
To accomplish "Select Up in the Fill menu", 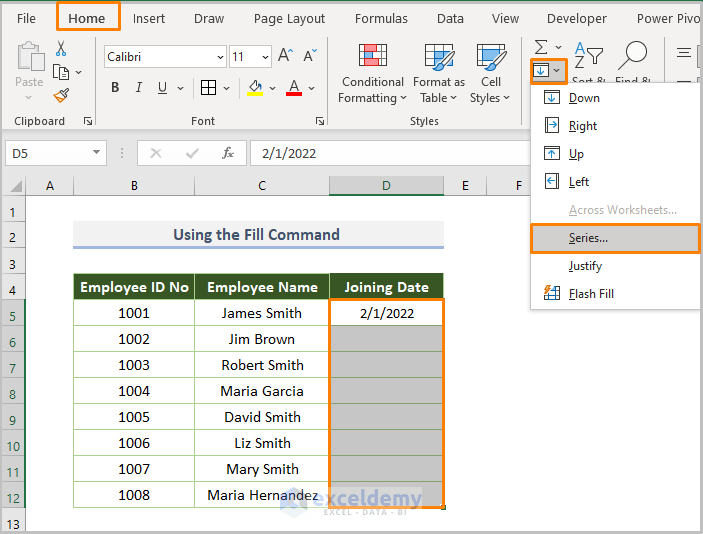I will [x=615, y=154].
